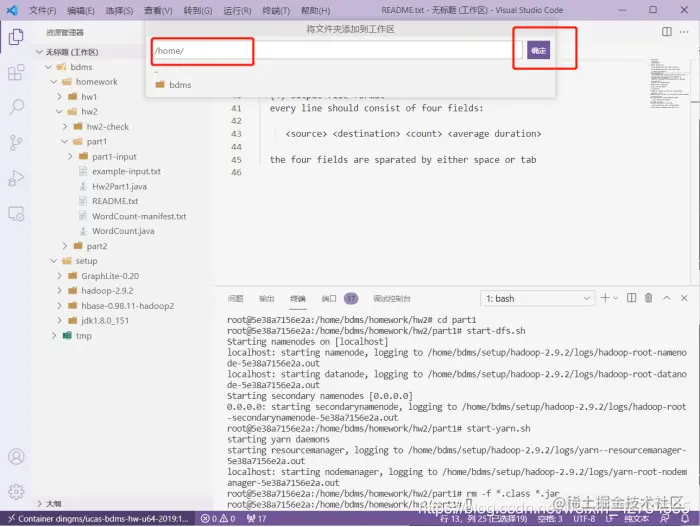Open the View menu
700x527 pixels.
[158, 10]
